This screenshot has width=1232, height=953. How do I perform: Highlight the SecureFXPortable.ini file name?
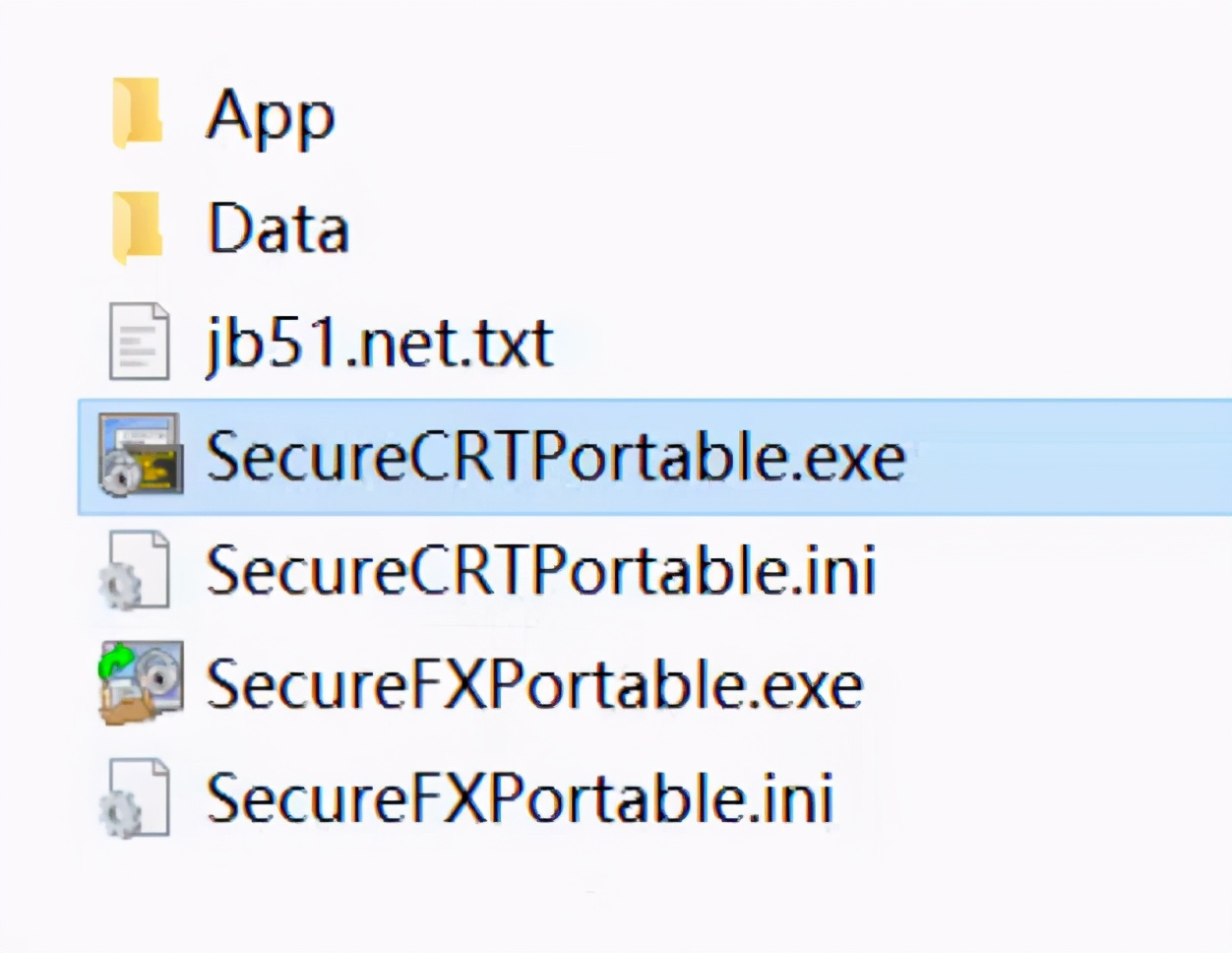point(520,798)
